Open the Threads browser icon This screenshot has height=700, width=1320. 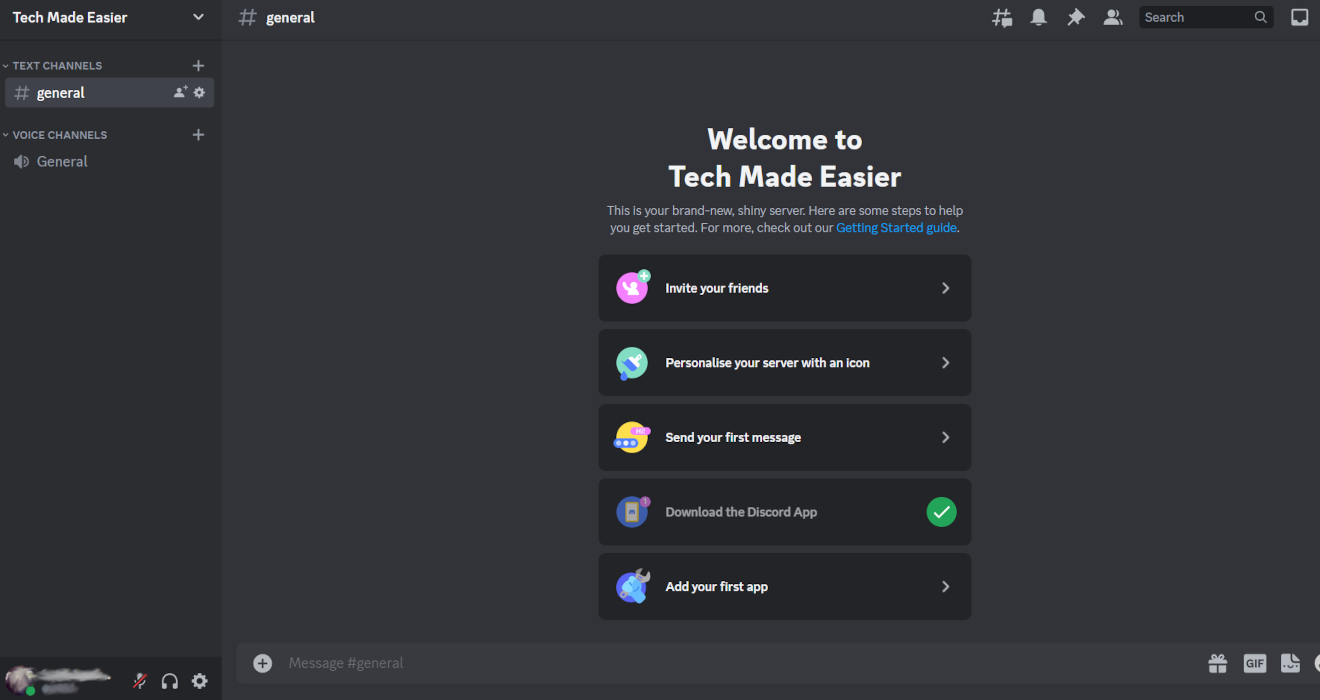tap(1002, 17)
